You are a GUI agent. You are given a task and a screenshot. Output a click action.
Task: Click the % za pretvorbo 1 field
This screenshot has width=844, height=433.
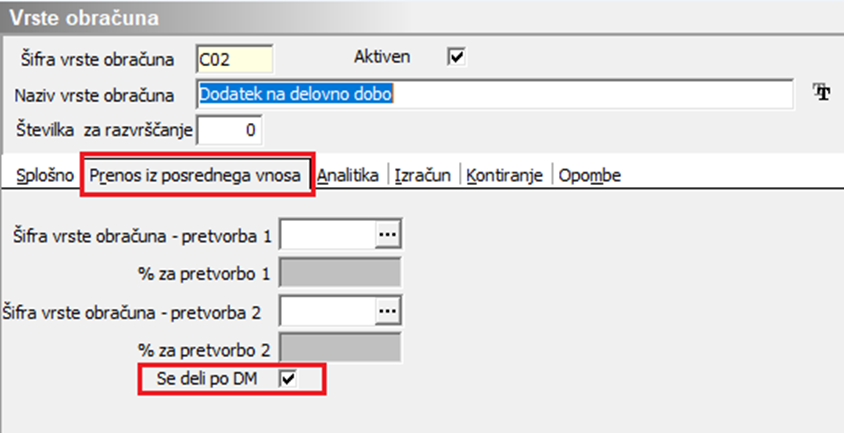click(x=340, y=272)
